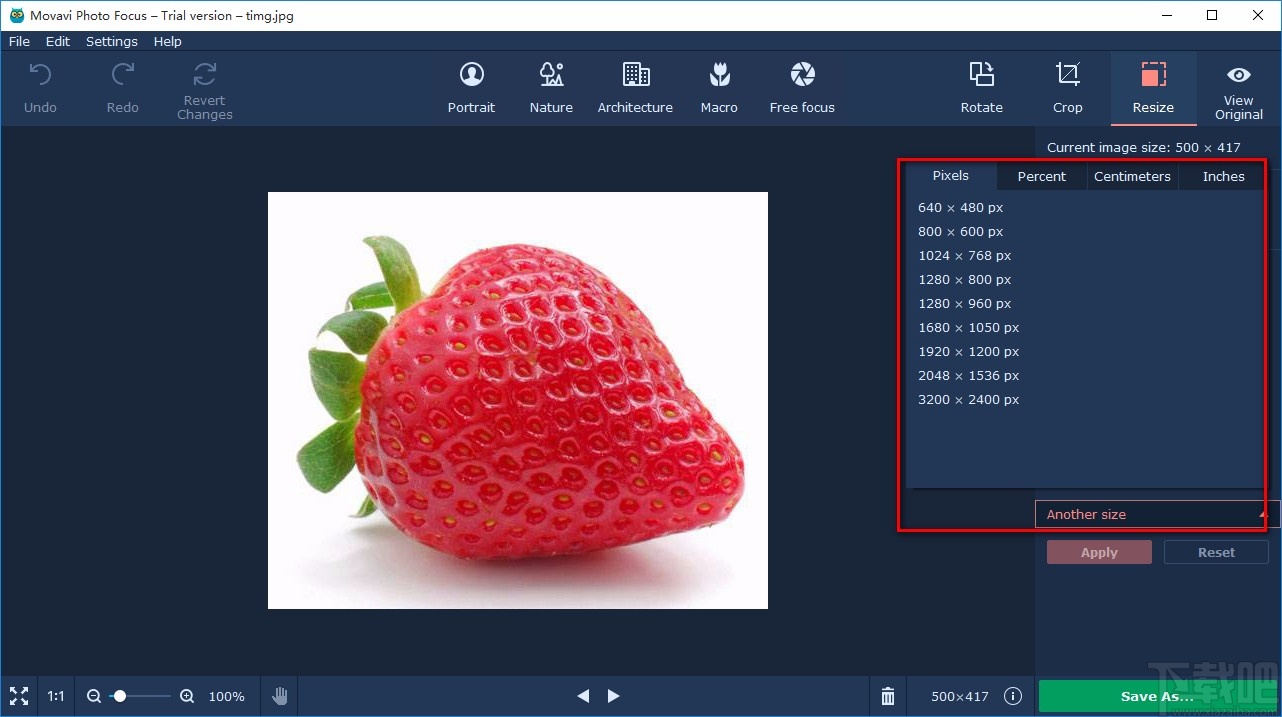Open the Settings menu
This screenshot has width=1282, height=717.
coord(112,41)
